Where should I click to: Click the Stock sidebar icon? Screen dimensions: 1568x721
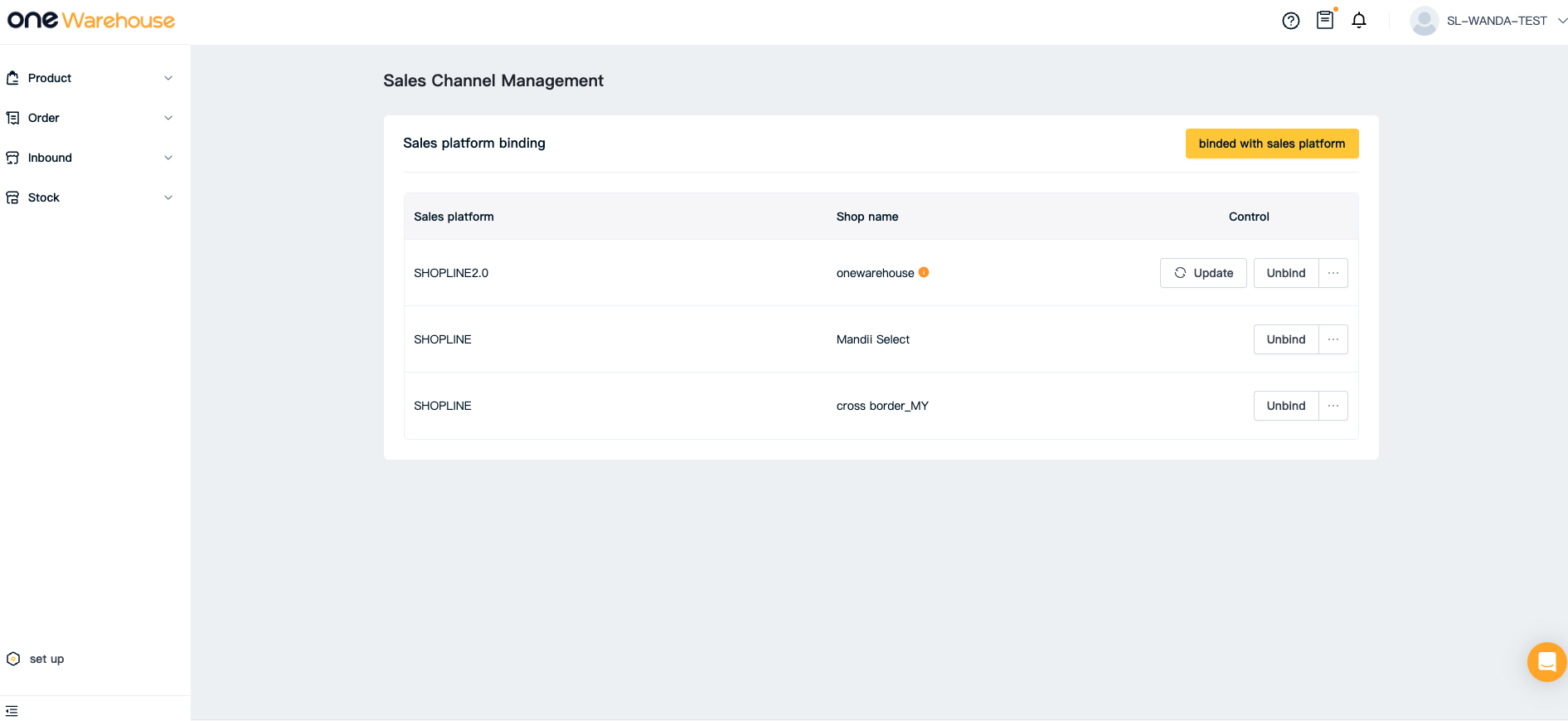click(x=12, y=197)
